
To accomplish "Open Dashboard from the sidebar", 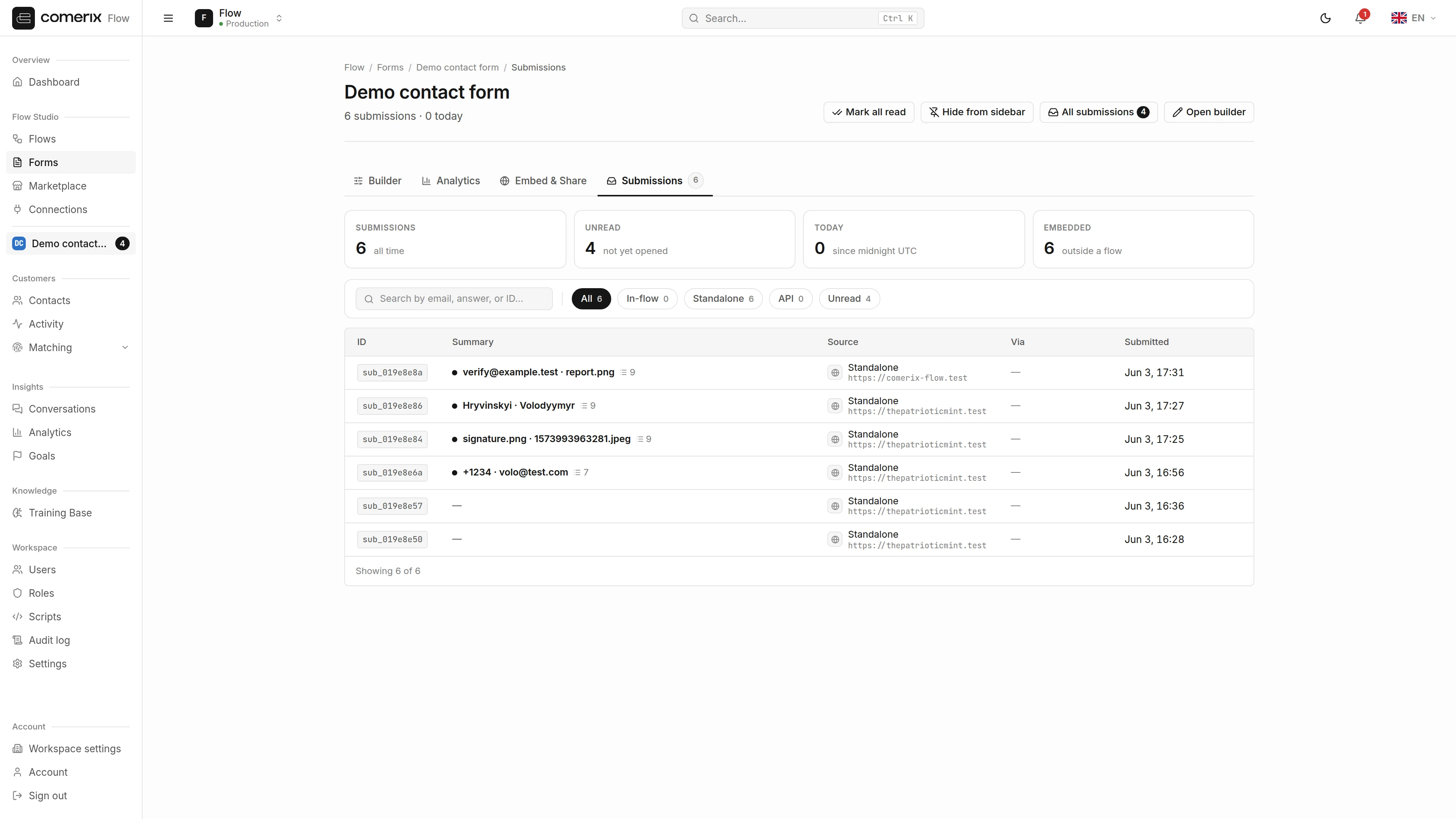I will [71, 83].
